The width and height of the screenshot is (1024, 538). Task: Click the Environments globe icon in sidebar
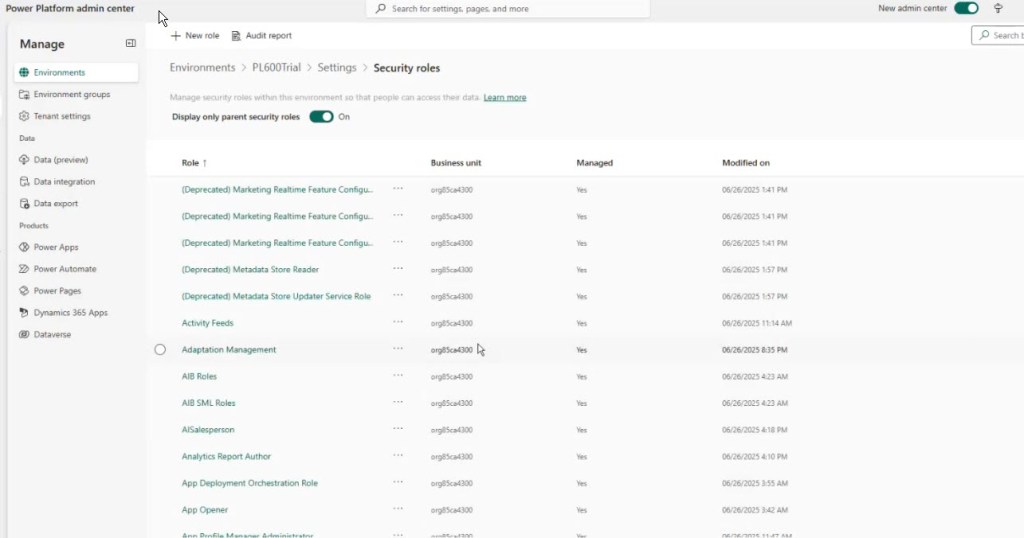pos(25,73)
